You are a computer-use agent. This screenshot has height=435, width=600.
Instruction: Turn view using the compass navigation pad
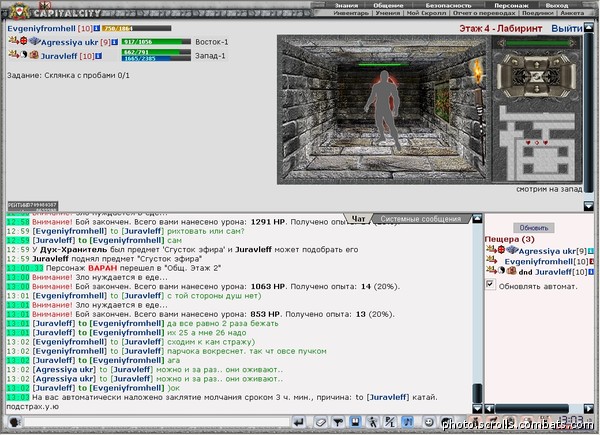coord(537,77)
